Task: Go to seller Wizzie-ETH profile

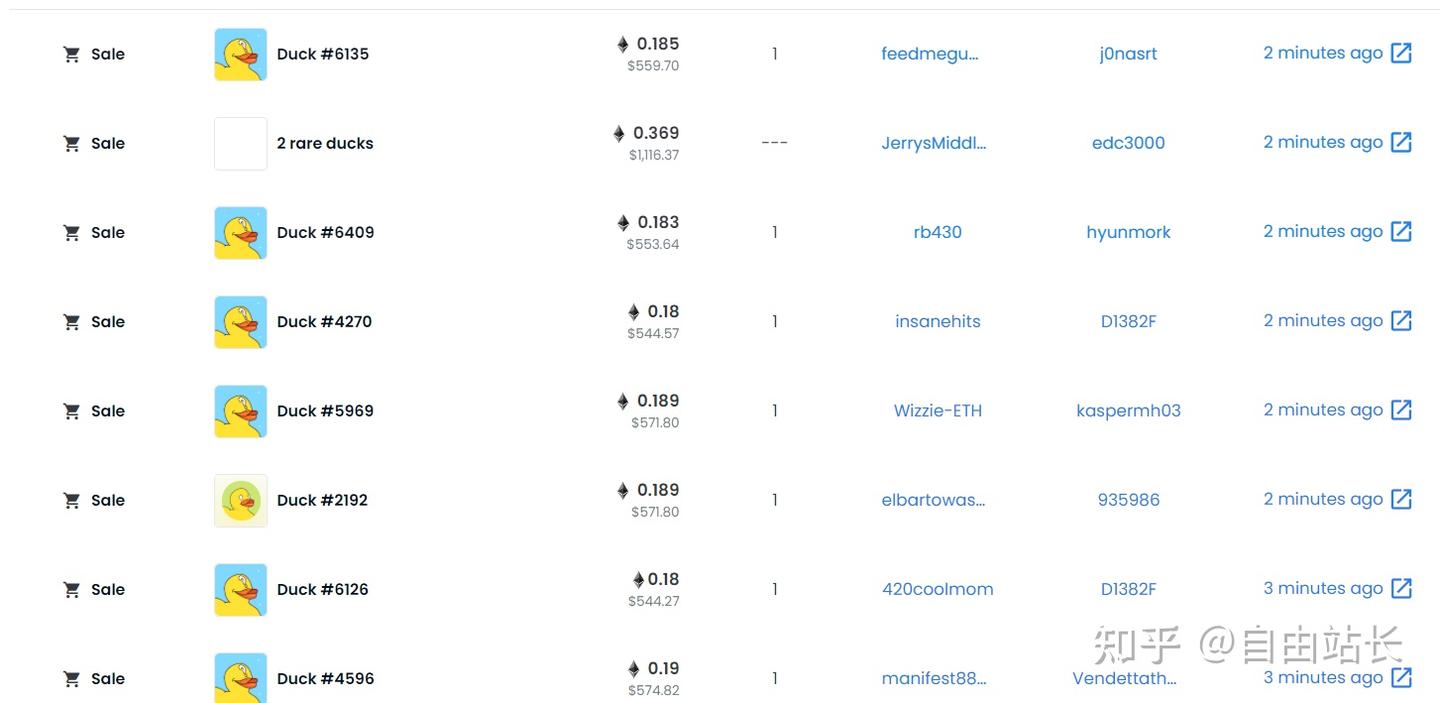Action: (937, 410)
